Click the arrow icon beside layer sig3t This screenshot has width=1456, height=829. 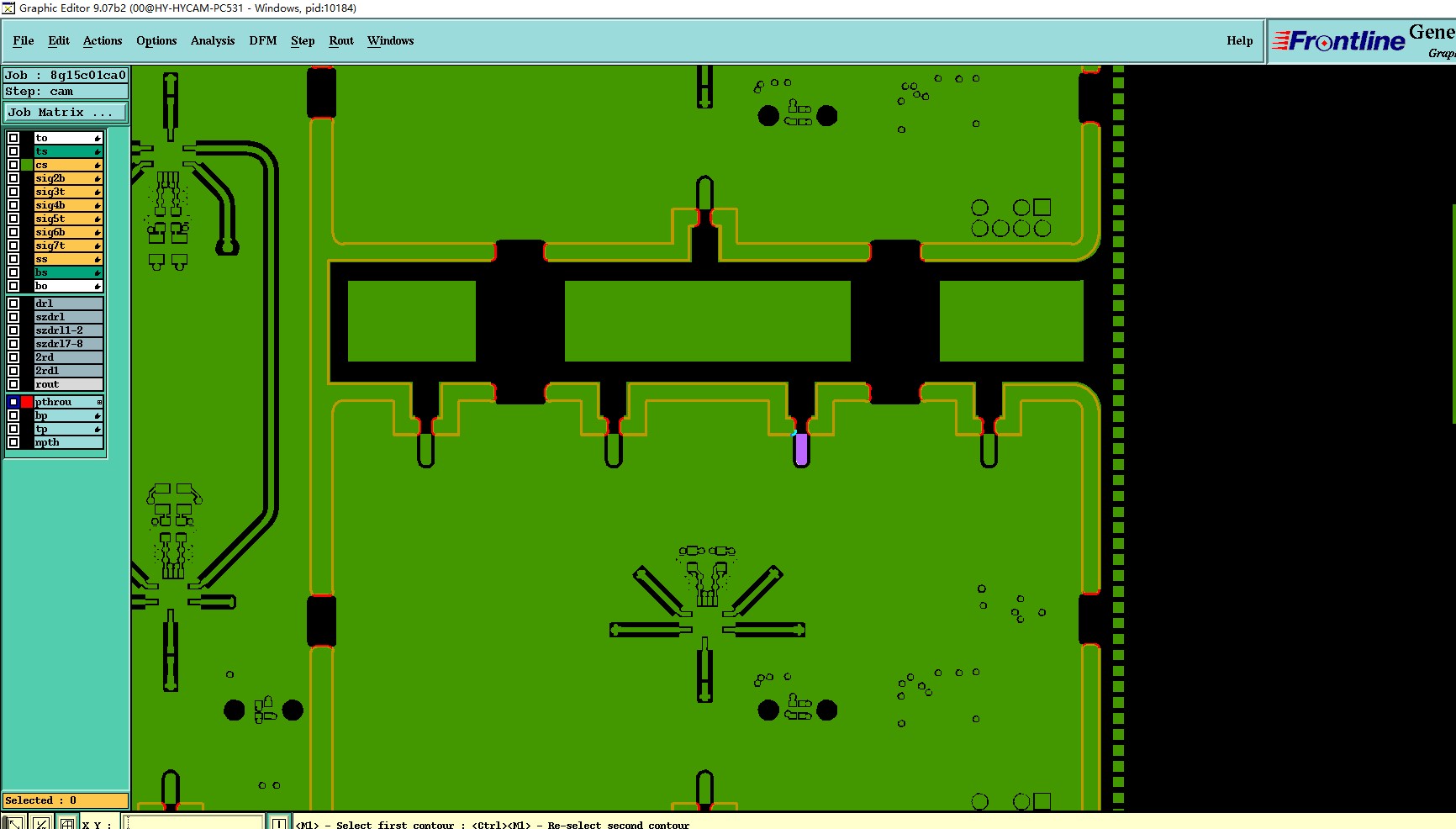98,192
